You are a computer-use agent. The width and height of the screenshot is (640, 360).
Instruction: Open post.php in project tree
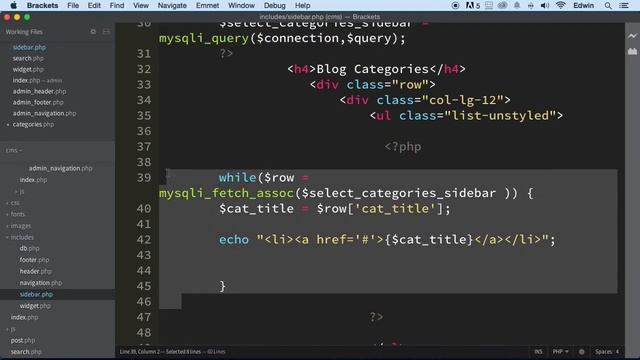[23, 340]
